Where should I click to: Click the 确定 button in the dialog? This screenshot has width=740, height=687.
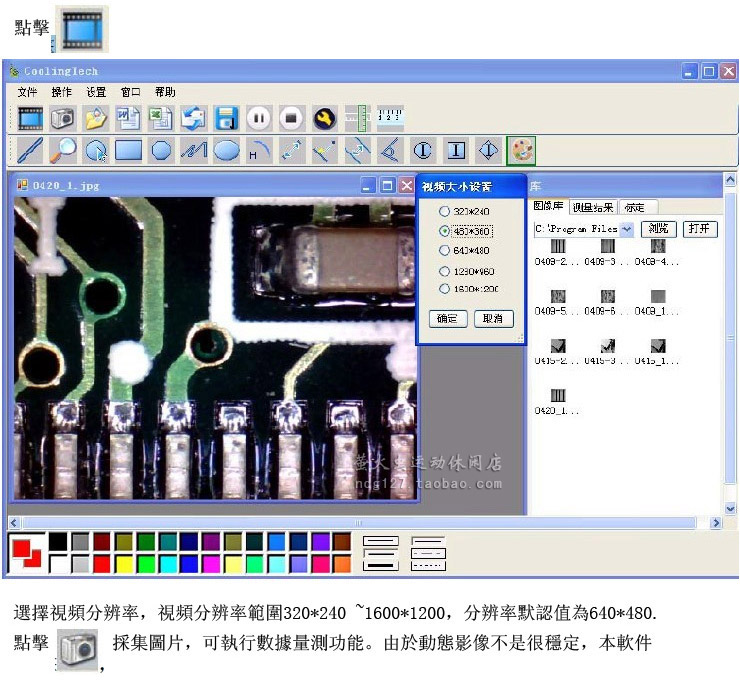tap(447, 319)
